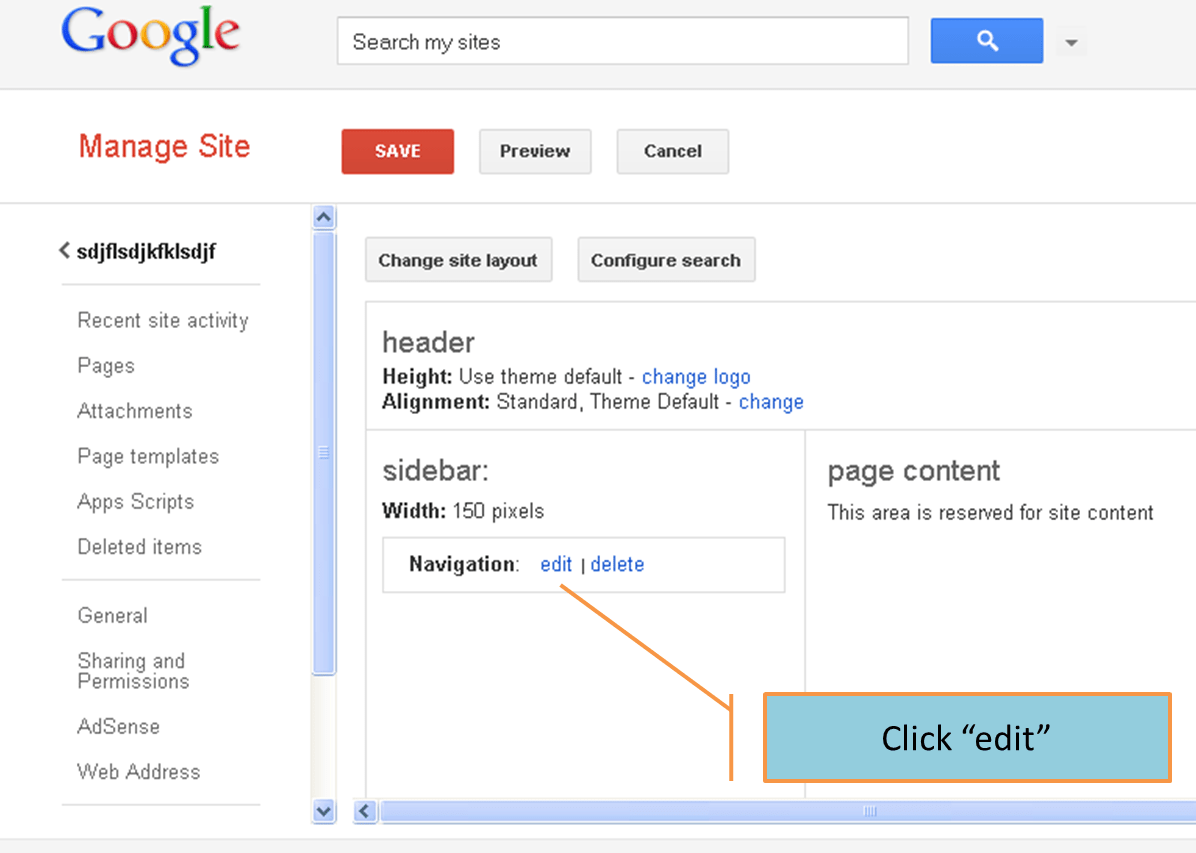Open the Deleted items section

[139, 547]
